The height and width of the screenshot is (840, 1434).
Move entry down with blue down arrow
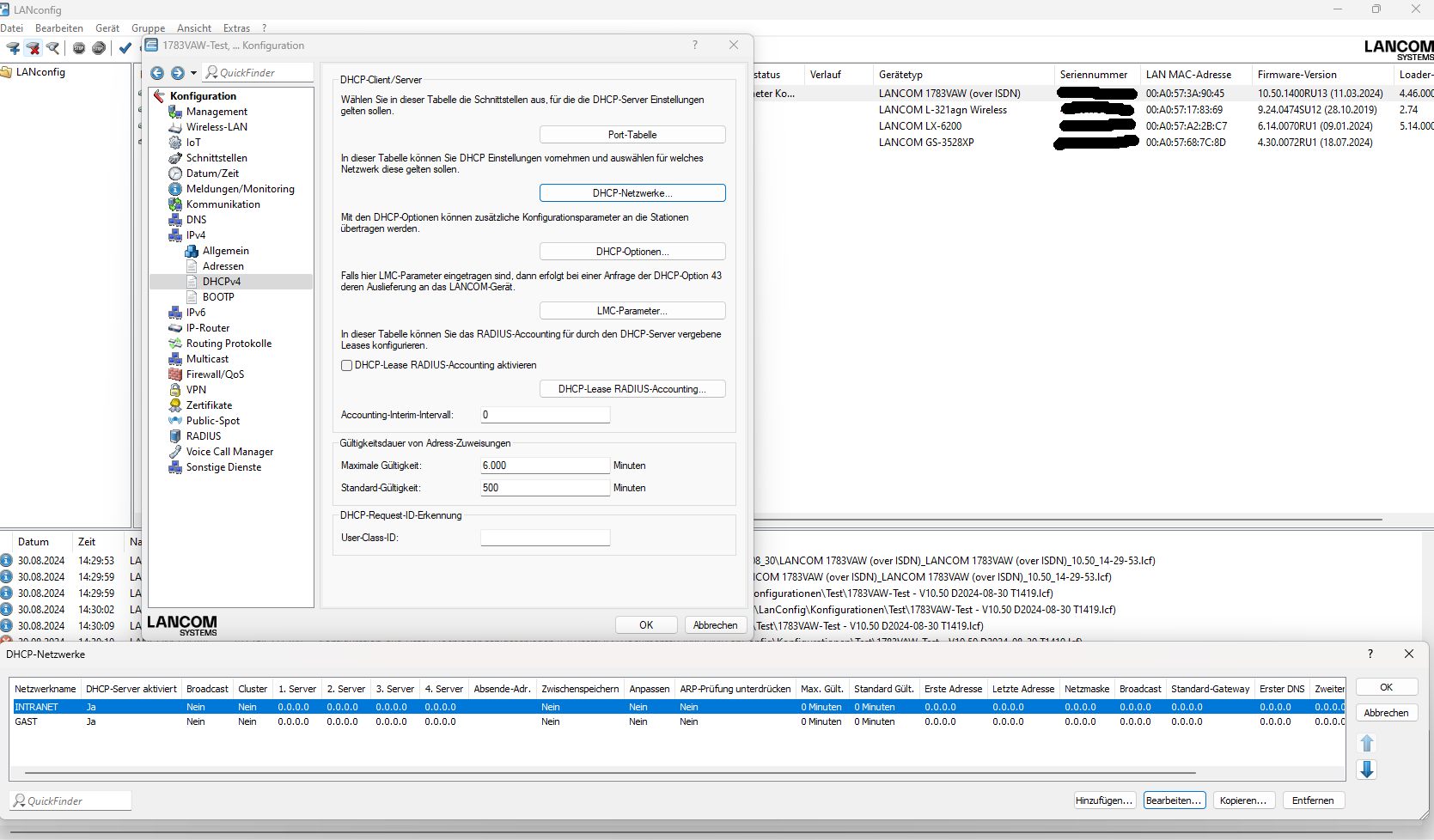click(x=1367, y=770)
